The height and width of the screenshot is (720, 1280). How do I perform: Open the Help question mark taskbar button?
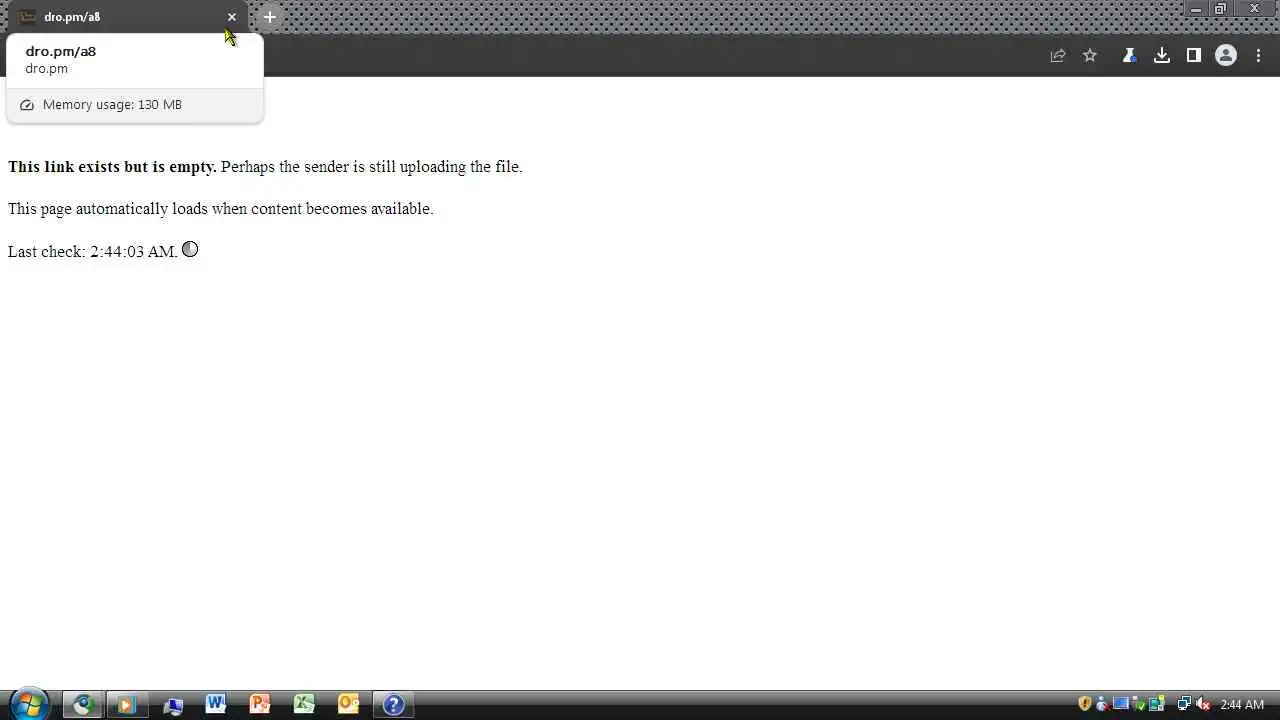point(393,705)
